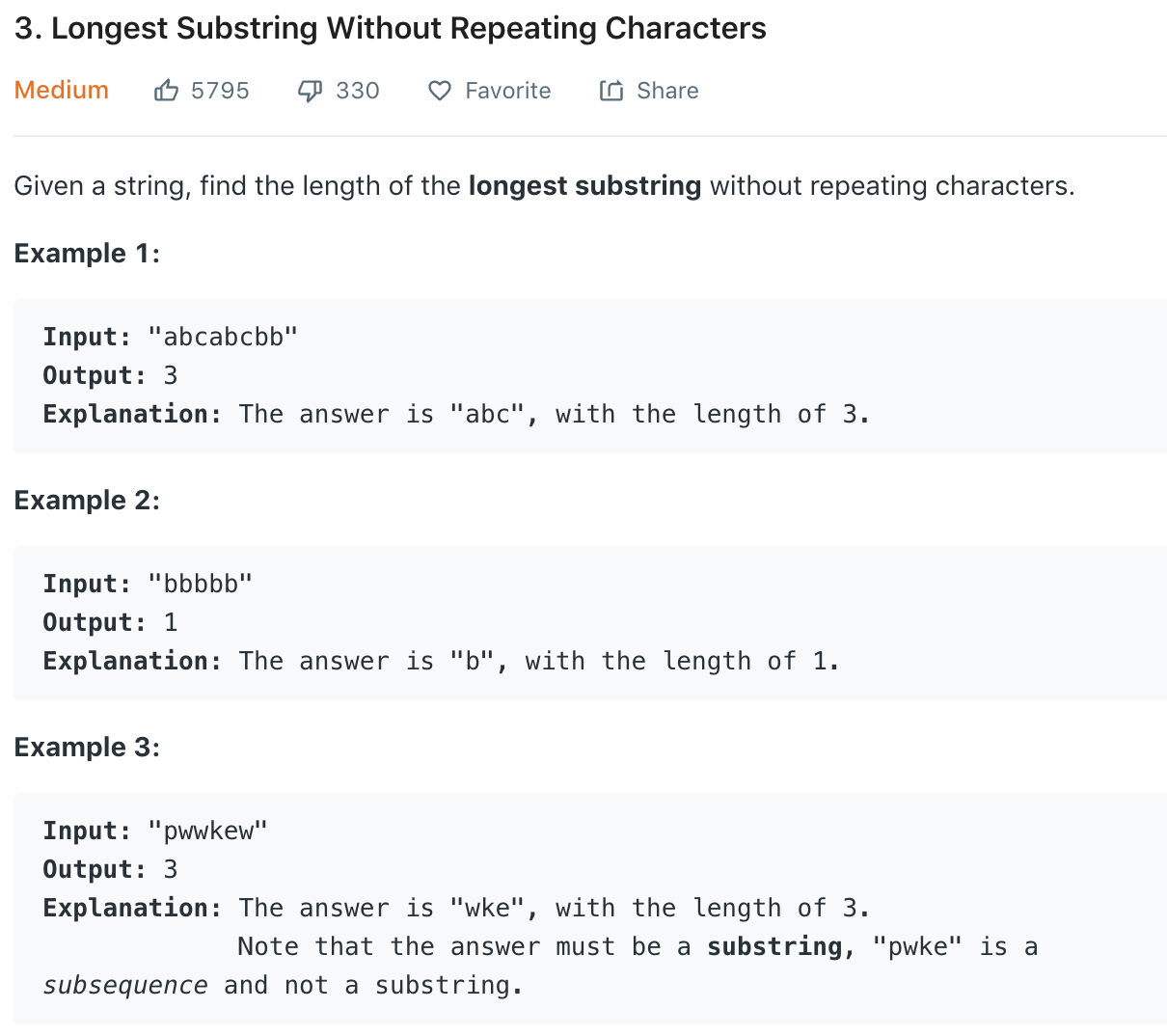Click the problem title Longest Substring Without Repeating Characters
Viewport: 1167px width, 1036px height.
(390, 29)
